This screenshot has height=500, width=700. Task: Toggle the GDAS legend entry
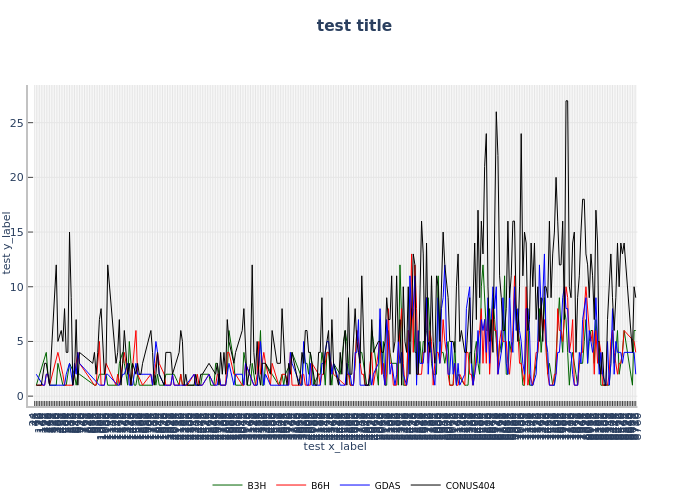(x=386, y=486)
